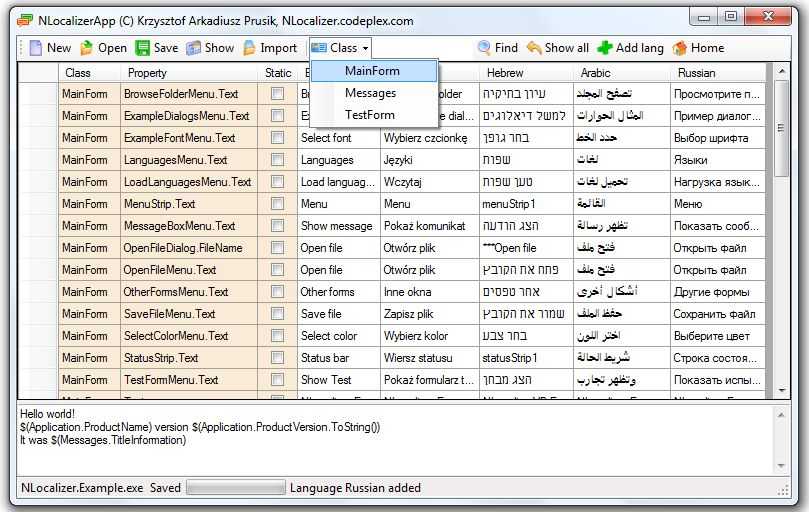Screen dimensions: 809x512
Task: Select the 'Выберите цвет' Russian cell
Action: [718, 336]
